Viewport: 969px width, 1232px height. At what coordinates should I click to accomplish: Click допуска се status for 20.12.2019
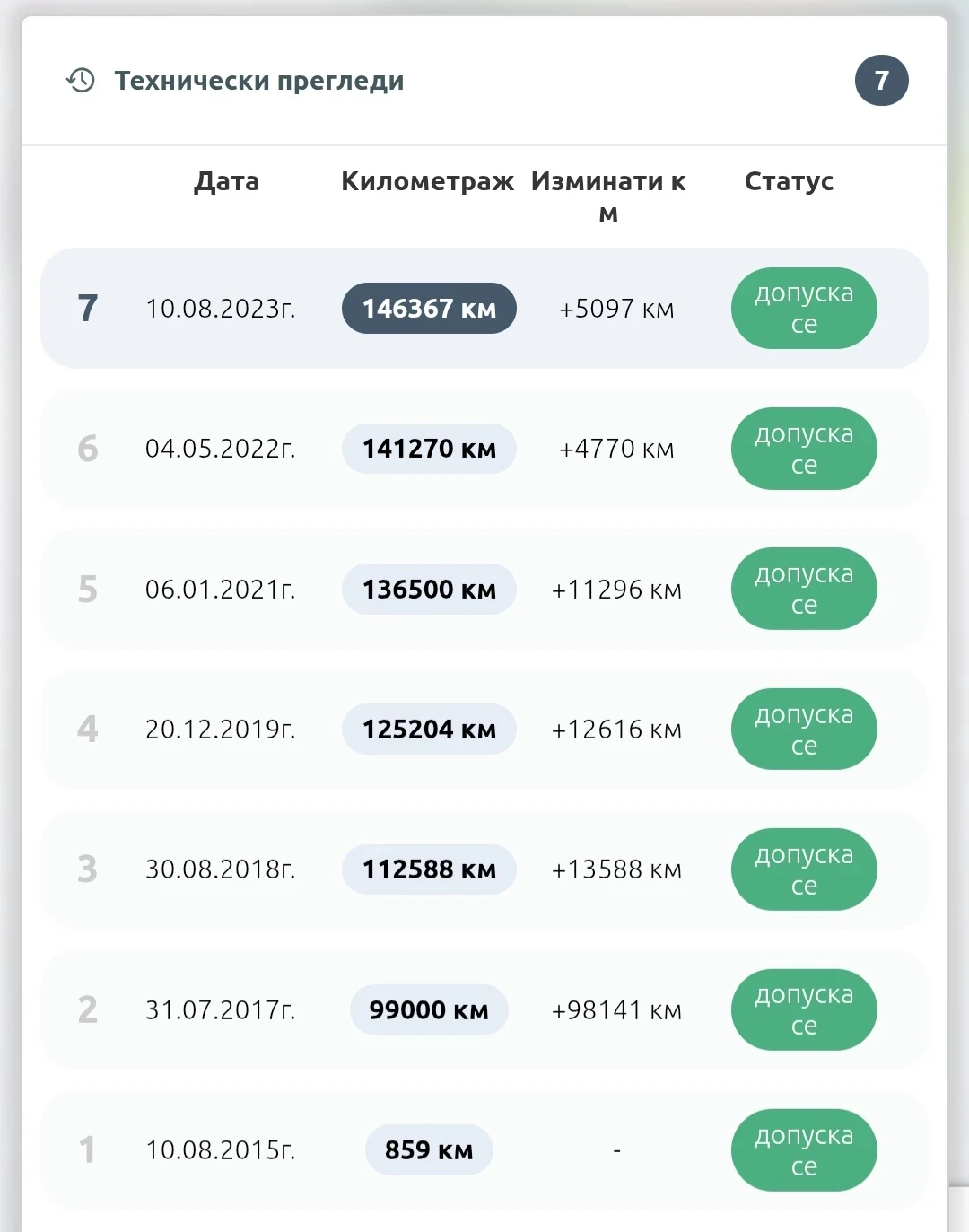pos(804,730)
